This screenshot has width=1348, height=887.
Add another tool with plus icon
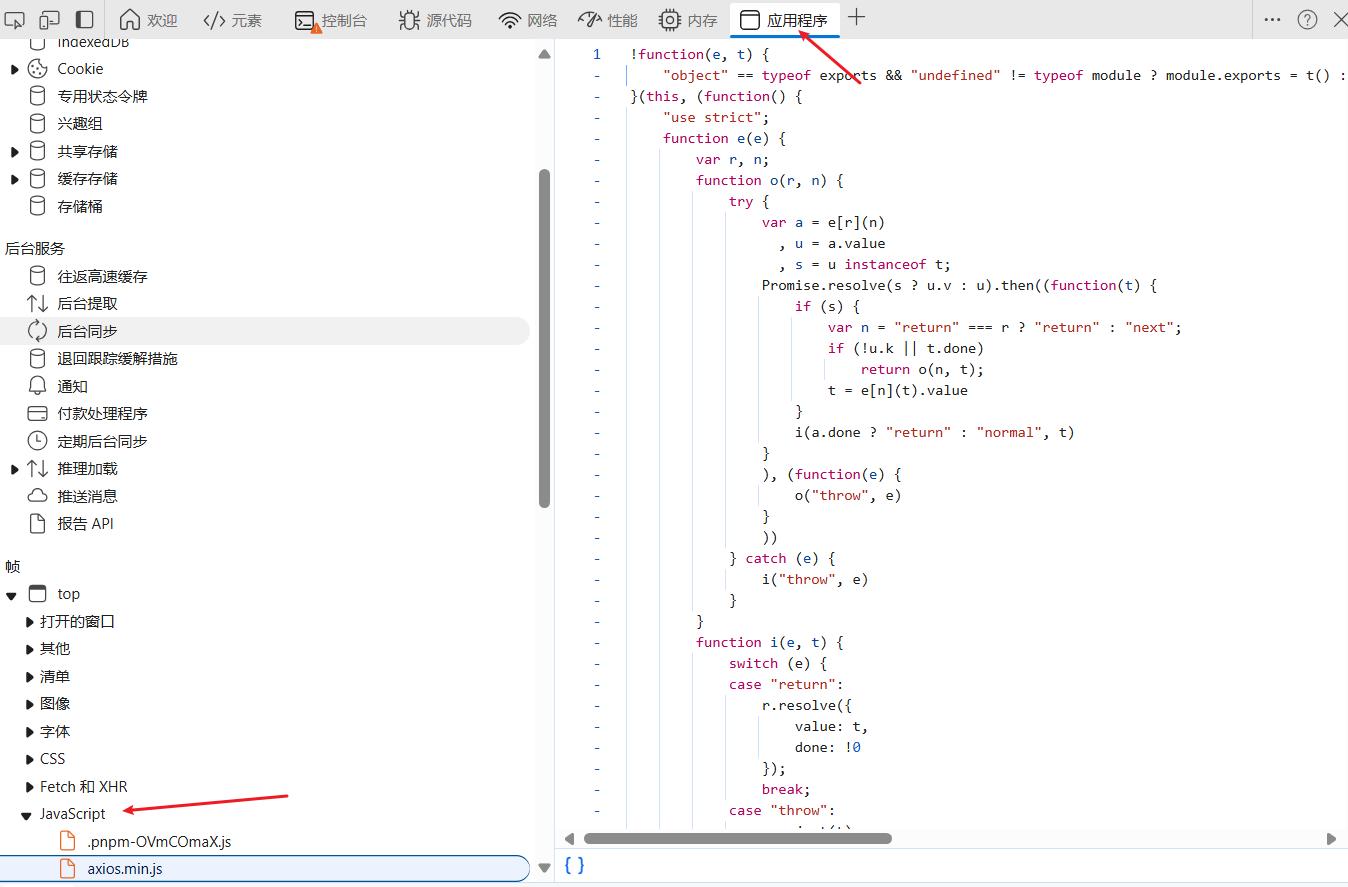coord(857,18)
